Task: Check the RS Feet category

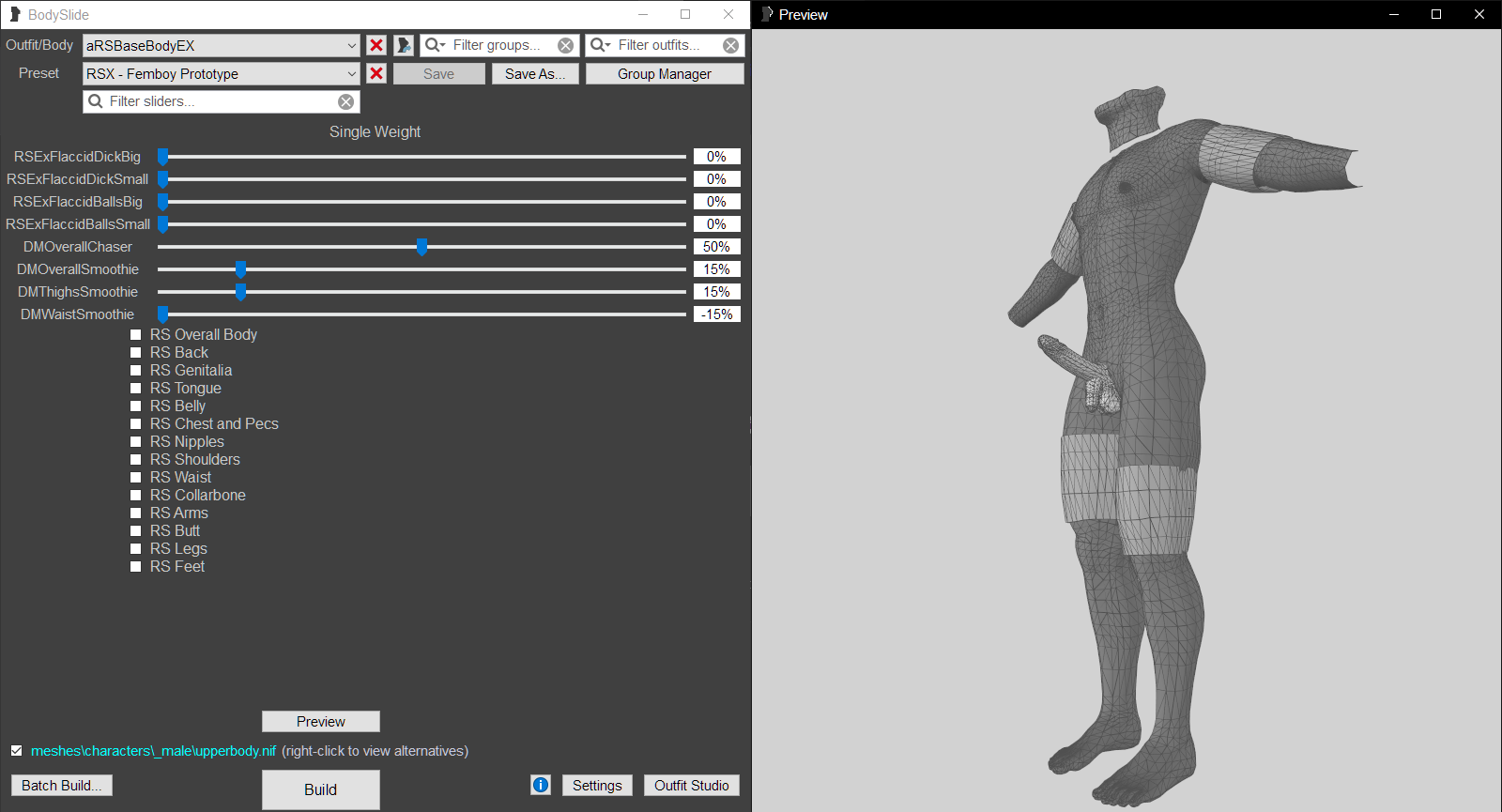Action: pyautogui.click(x=135, y=566)
